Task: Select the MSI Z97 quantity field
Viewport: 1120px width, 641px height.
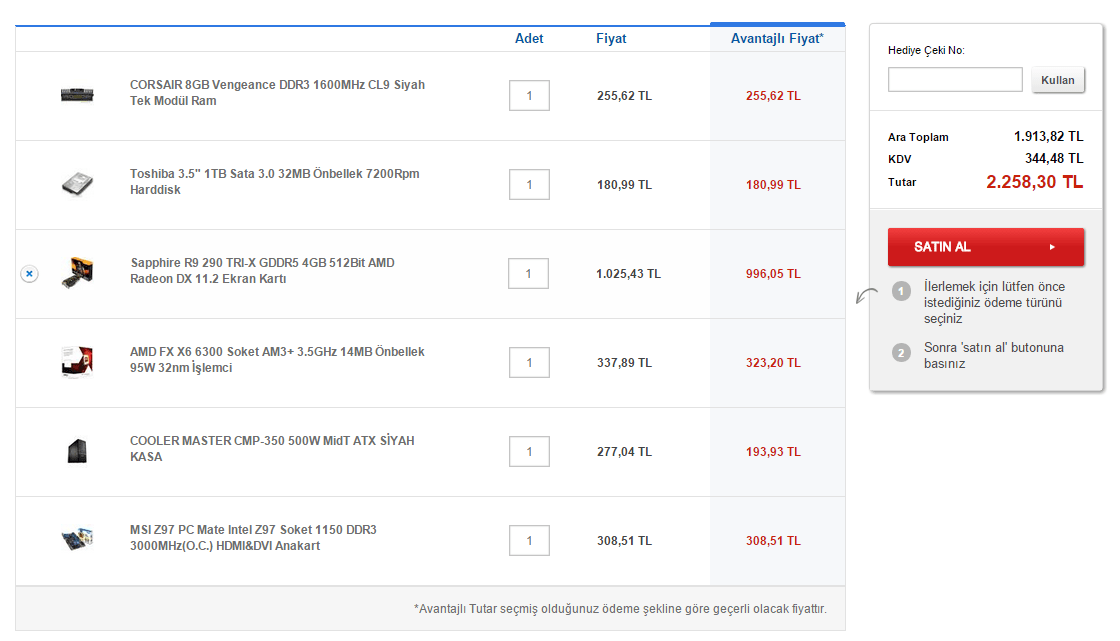Action: [529, 540]
